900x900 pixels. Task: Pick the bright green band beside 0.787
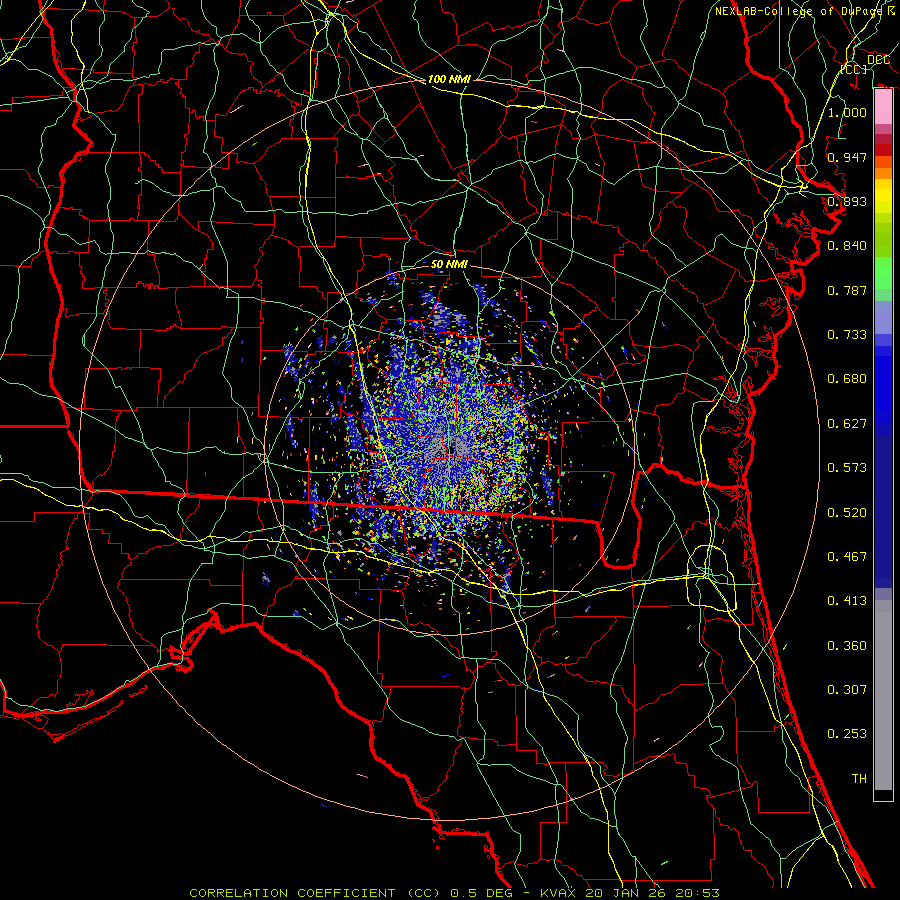(883, 273)
